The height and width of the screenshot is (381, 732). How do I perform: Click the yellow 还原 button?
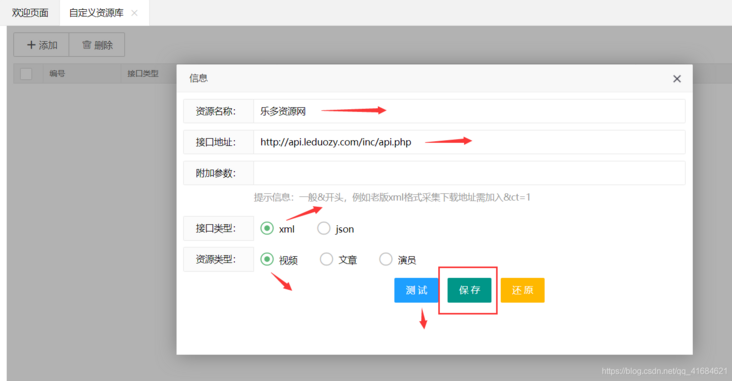[522, 290]
